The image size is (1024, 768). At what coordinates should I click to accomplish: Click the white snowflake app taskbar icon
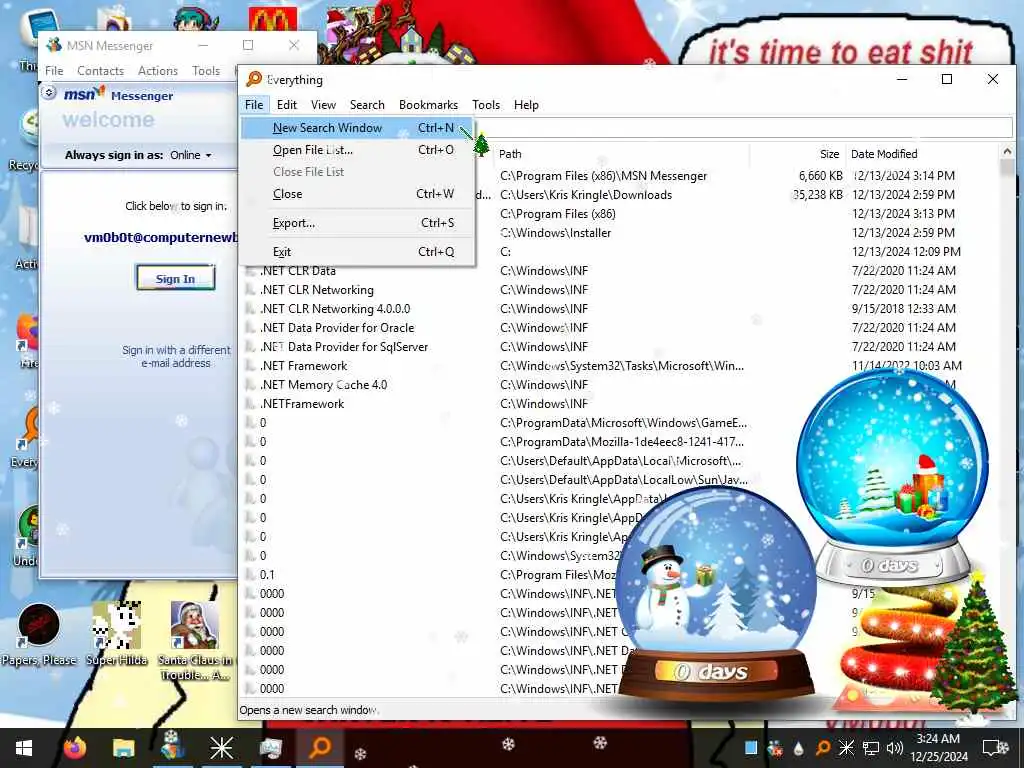tap(221, 748)
